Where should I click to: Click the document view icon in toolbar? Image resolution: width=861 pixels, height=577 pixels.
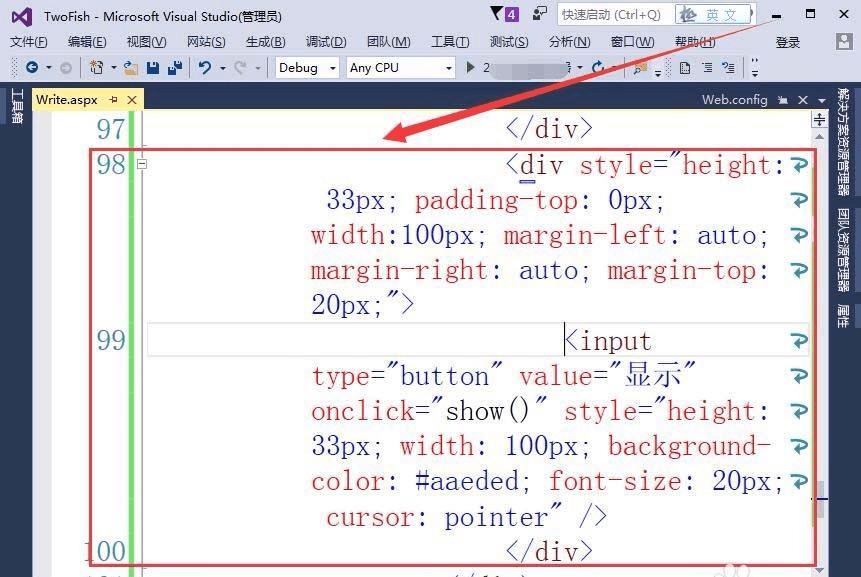(685, 68)
